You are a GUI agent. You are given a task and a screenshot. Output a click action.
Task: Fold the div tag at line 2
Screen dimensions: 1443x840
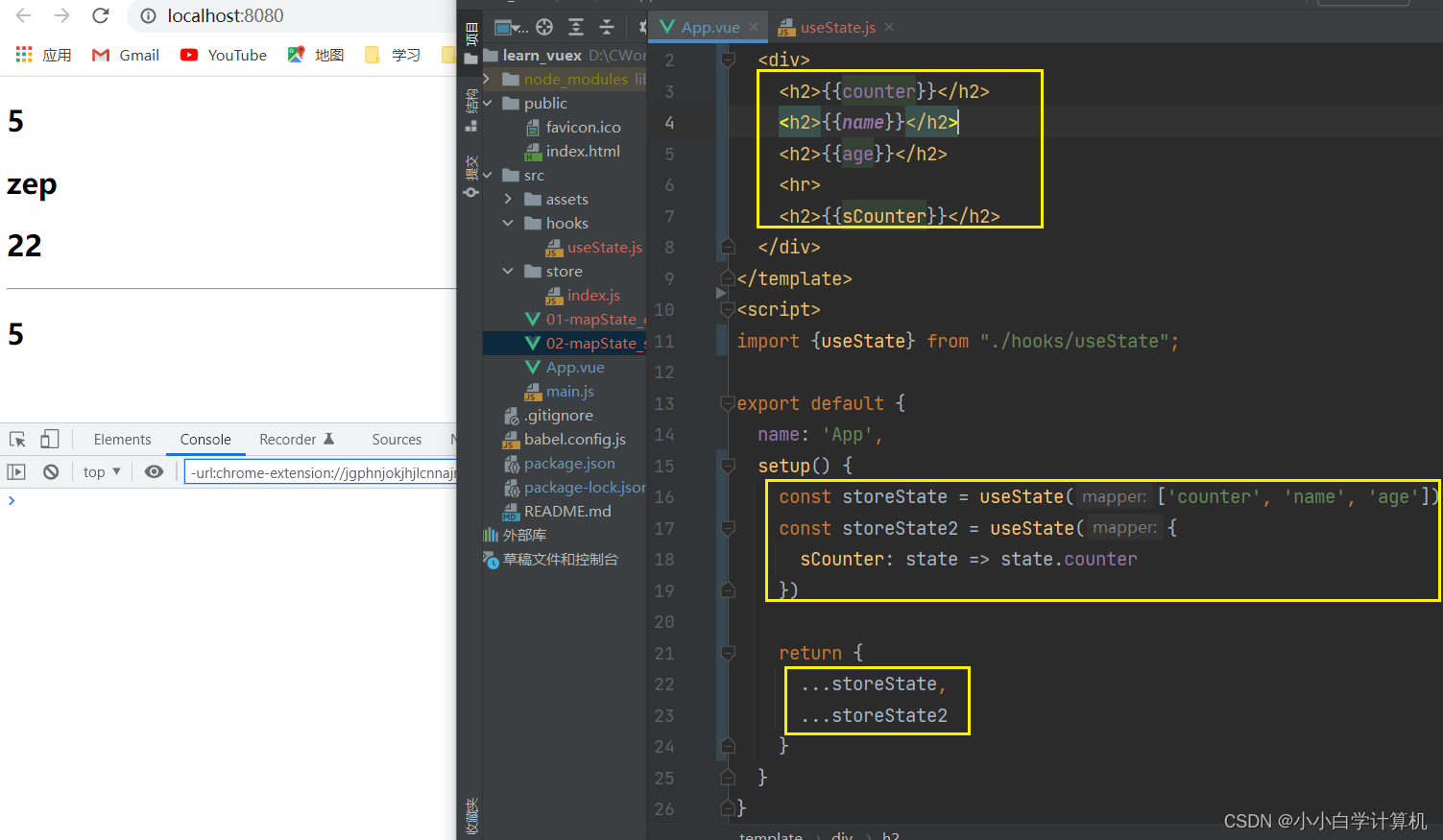tap(728, 60)
